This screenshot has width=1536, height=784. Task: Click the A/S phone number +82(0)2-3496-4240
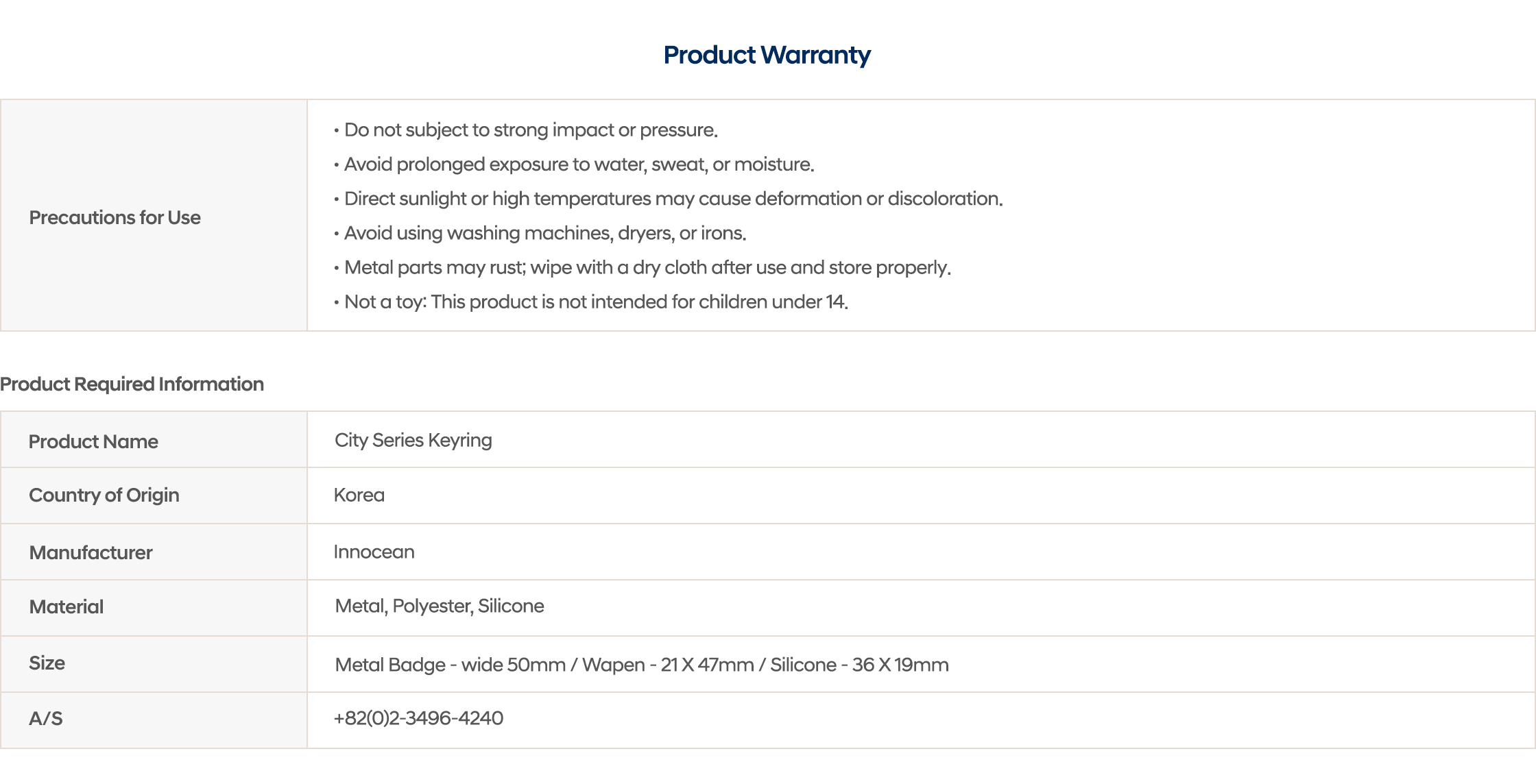(x=418, y=718)
